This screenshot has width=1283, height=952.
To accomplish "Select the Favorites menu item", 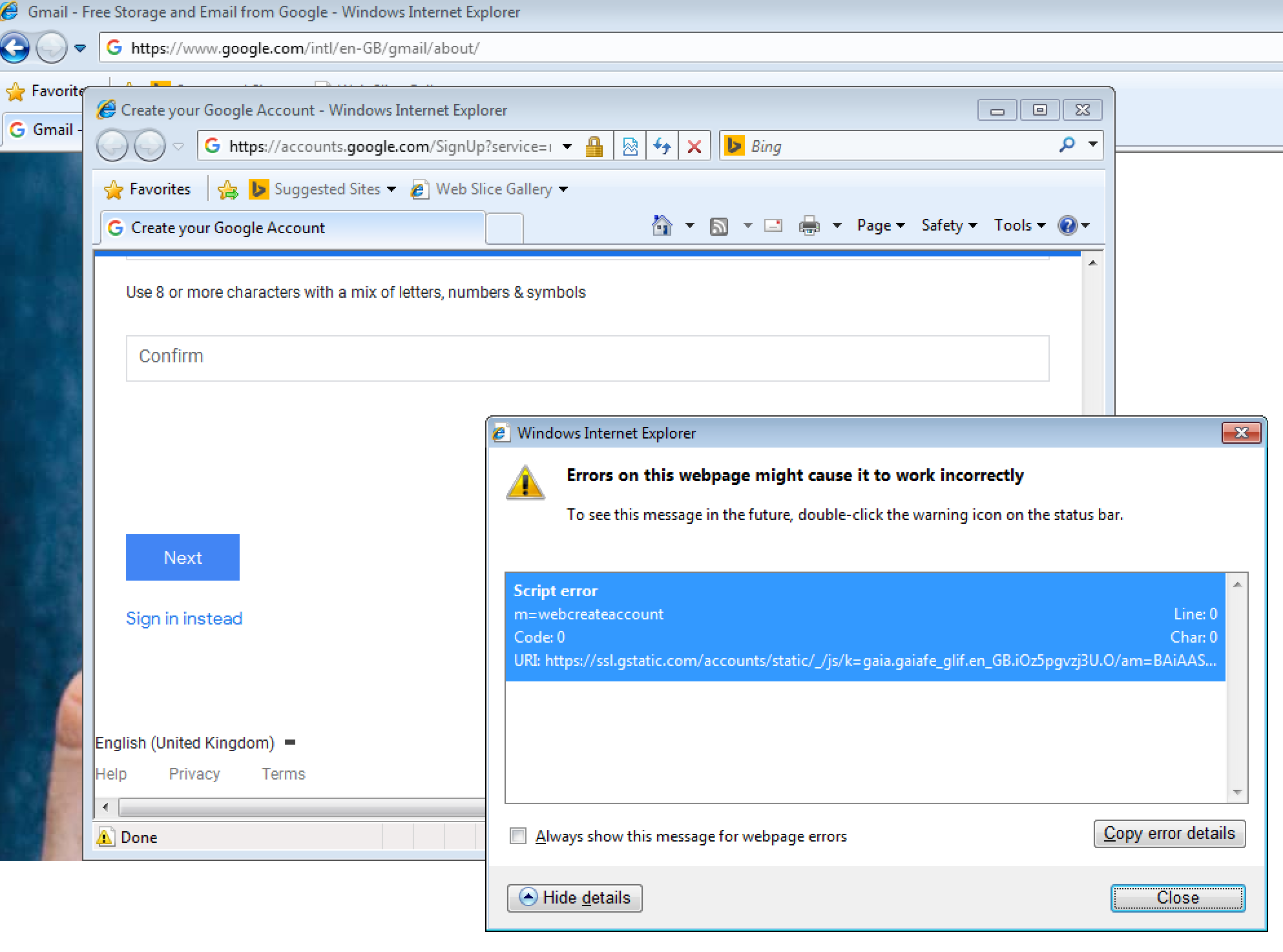I will tap(159, 188).
